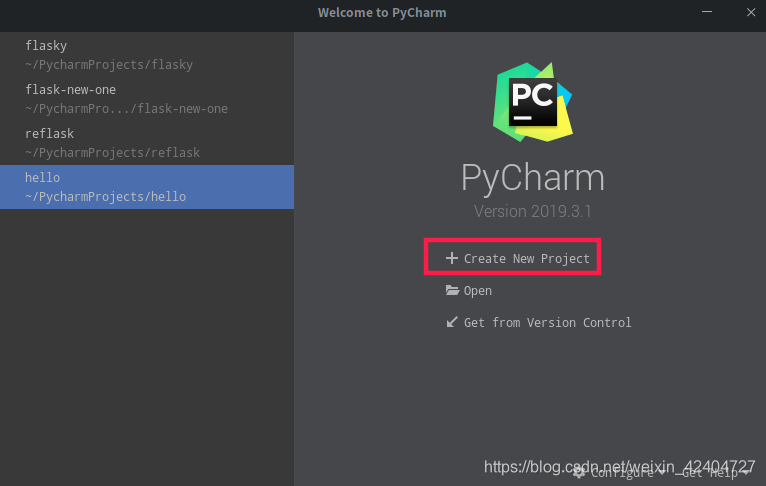
Task: Click the path text ~/PycharmProjects/flasky
Action: pos(109,64)
